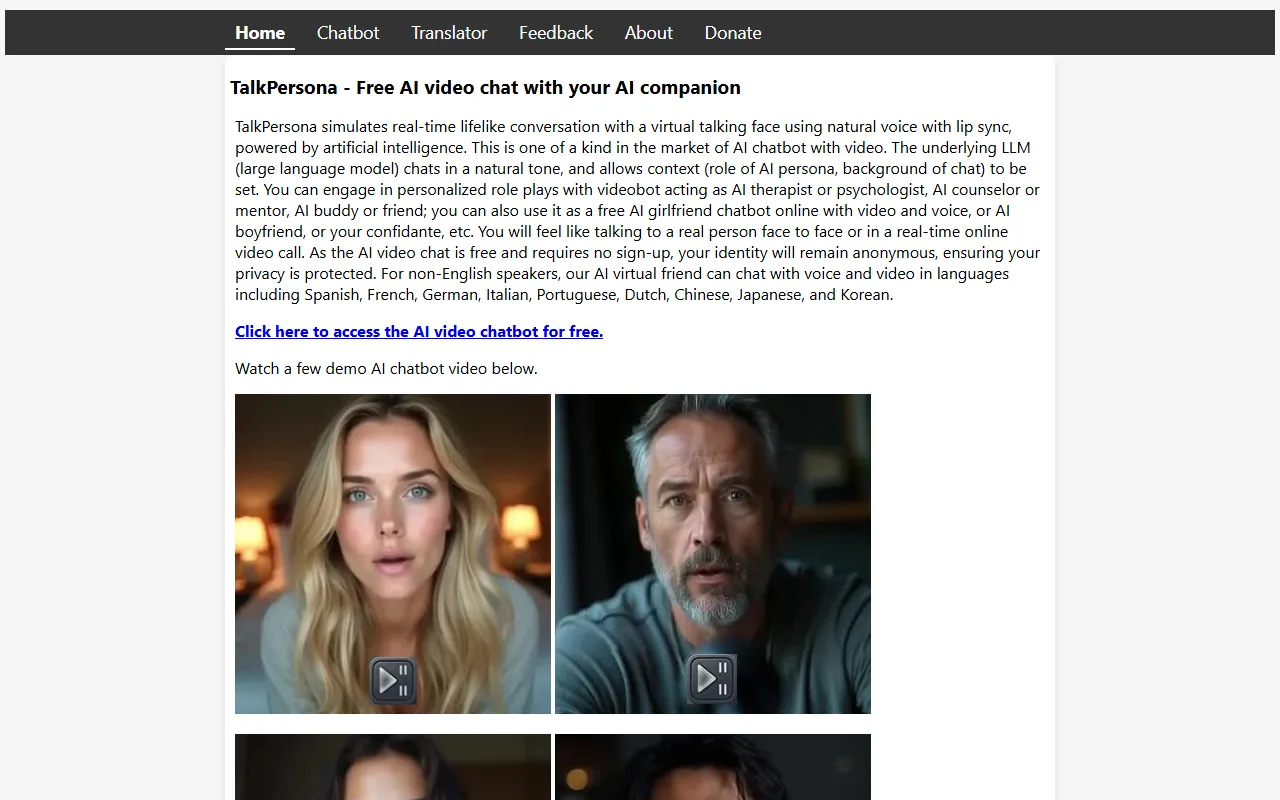
Task: Visit the About page
Action: (649, 33)
